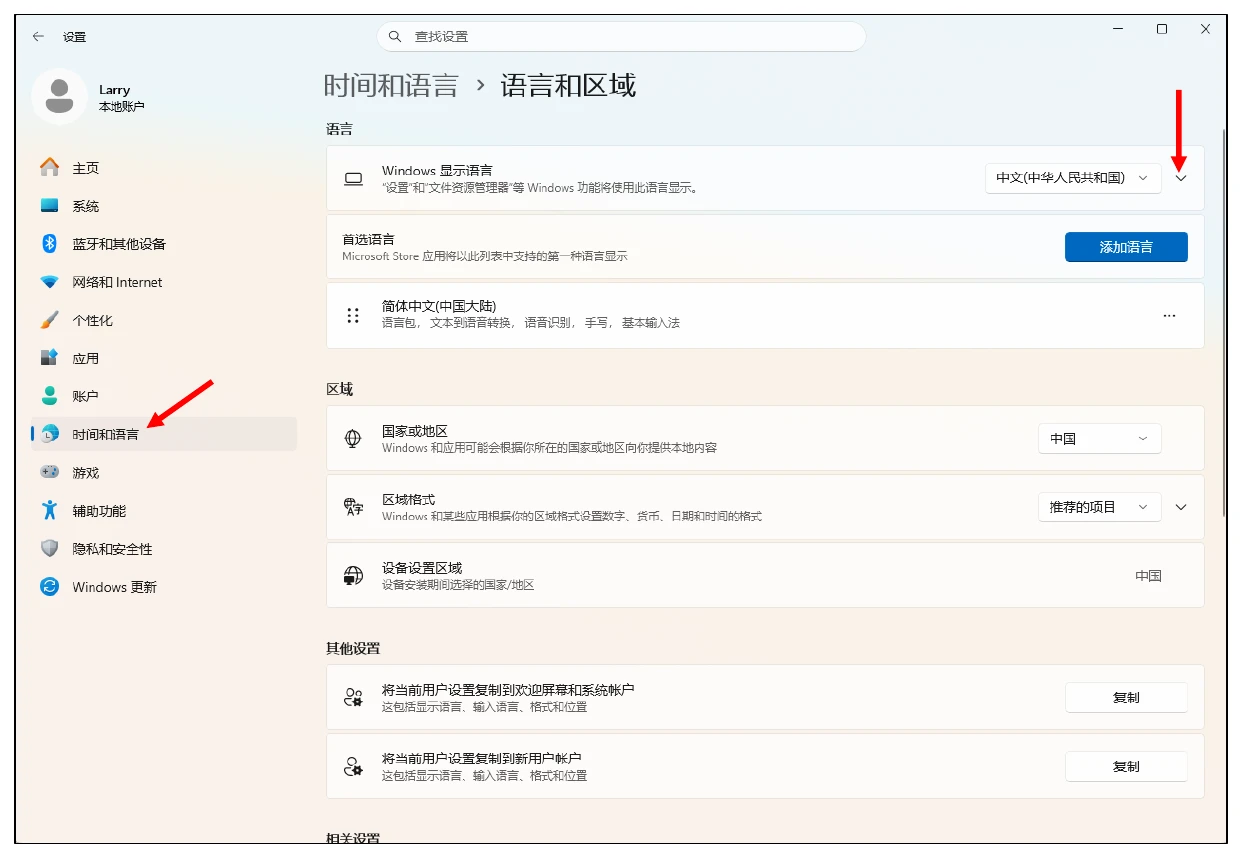This screenshot has width=1242, height=858.
Task: Click the 主页 house icon
Action: coord(49,168)
